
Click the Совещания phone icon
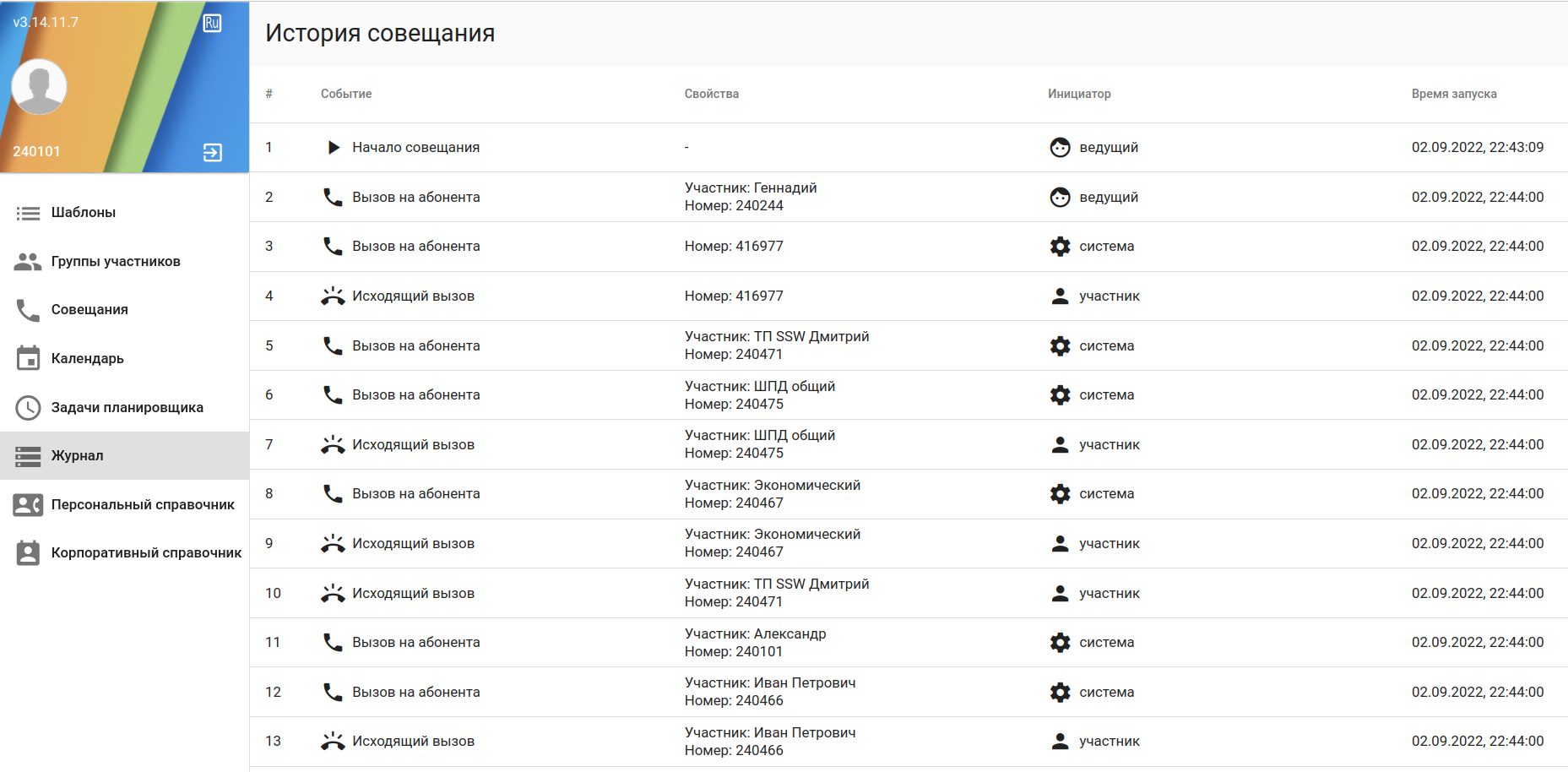pos(28,310)
